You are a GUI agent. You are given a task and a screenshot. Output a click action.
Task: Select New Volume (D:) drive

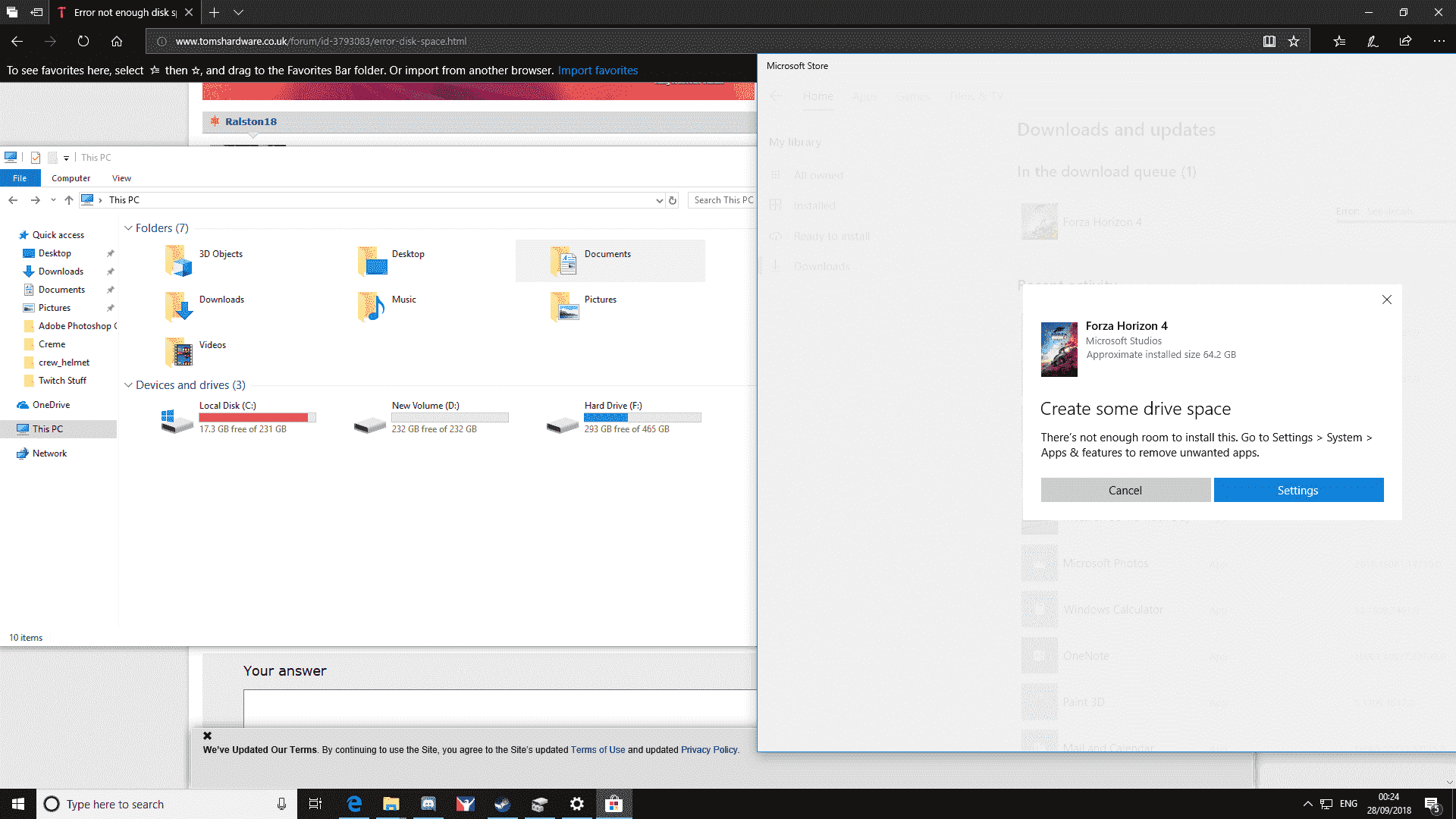[431, 418]
